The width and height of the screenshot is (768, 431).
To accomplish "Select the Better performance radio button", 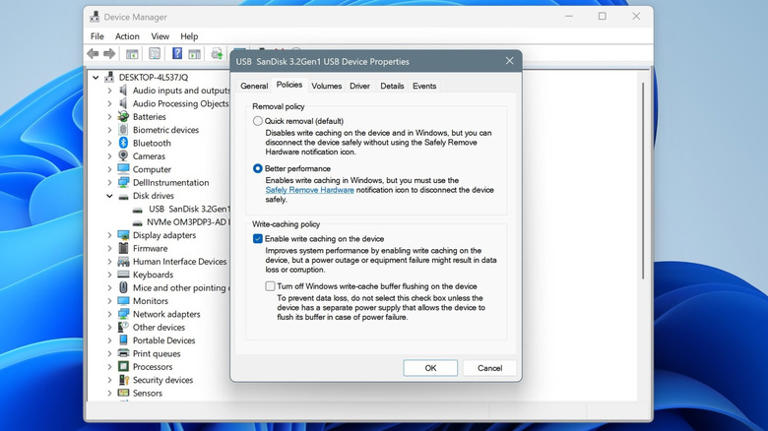I will 258,168.
